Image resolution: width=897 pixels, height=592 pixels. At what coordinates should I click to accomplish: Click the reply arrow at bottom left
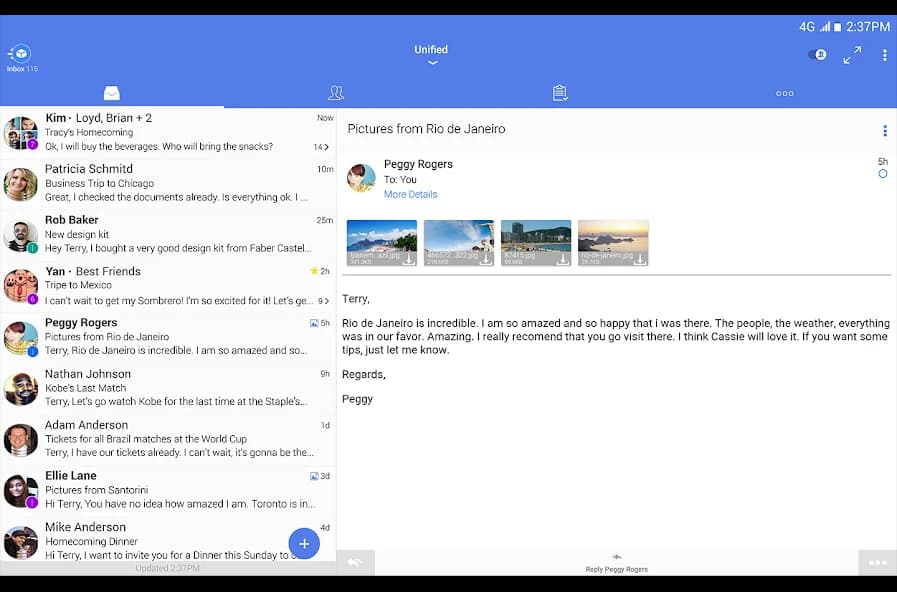pyautogui.click(x=355, y=562)
